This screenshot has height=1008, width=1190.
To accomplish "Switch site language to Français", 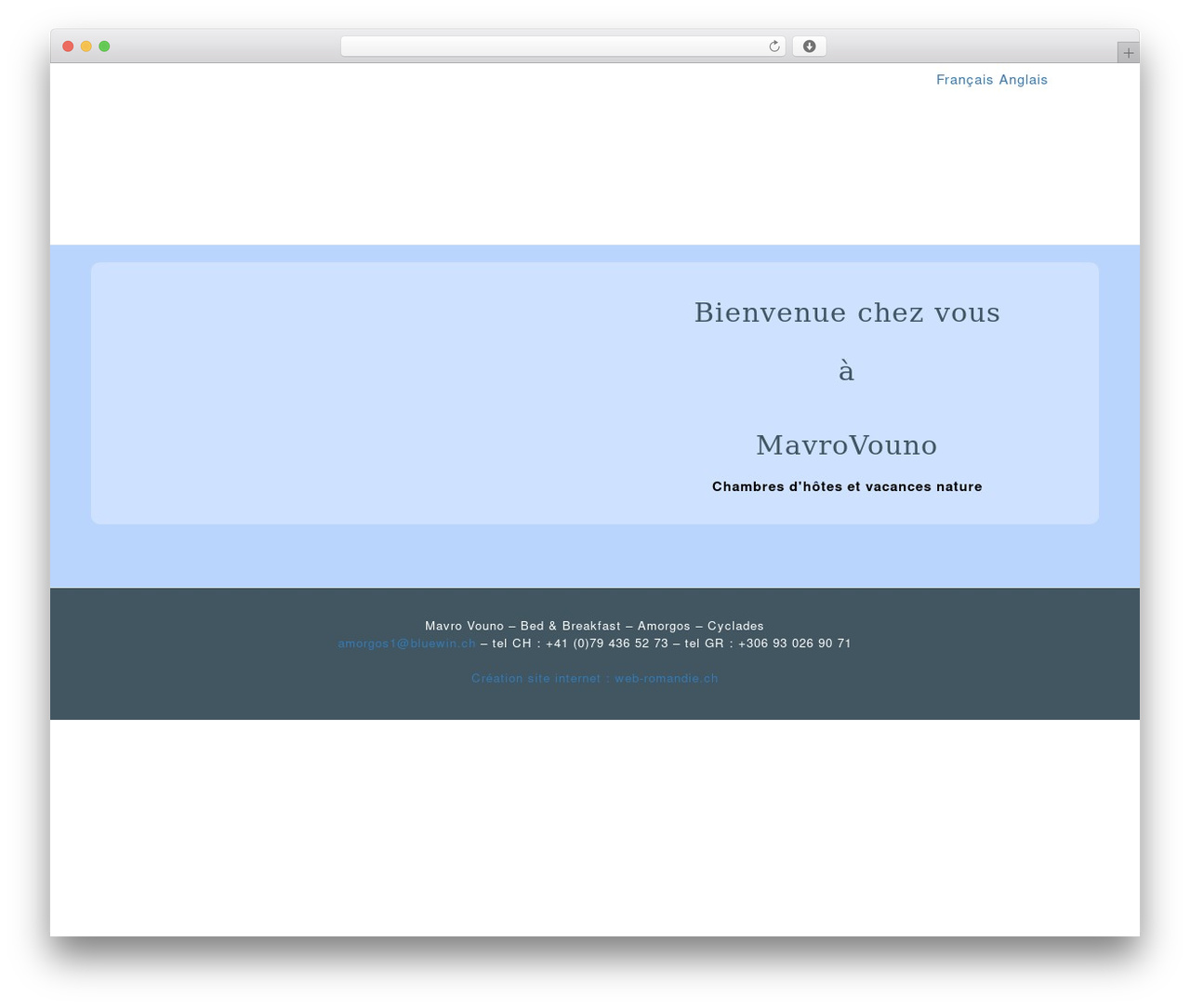I will pos(965,80).
